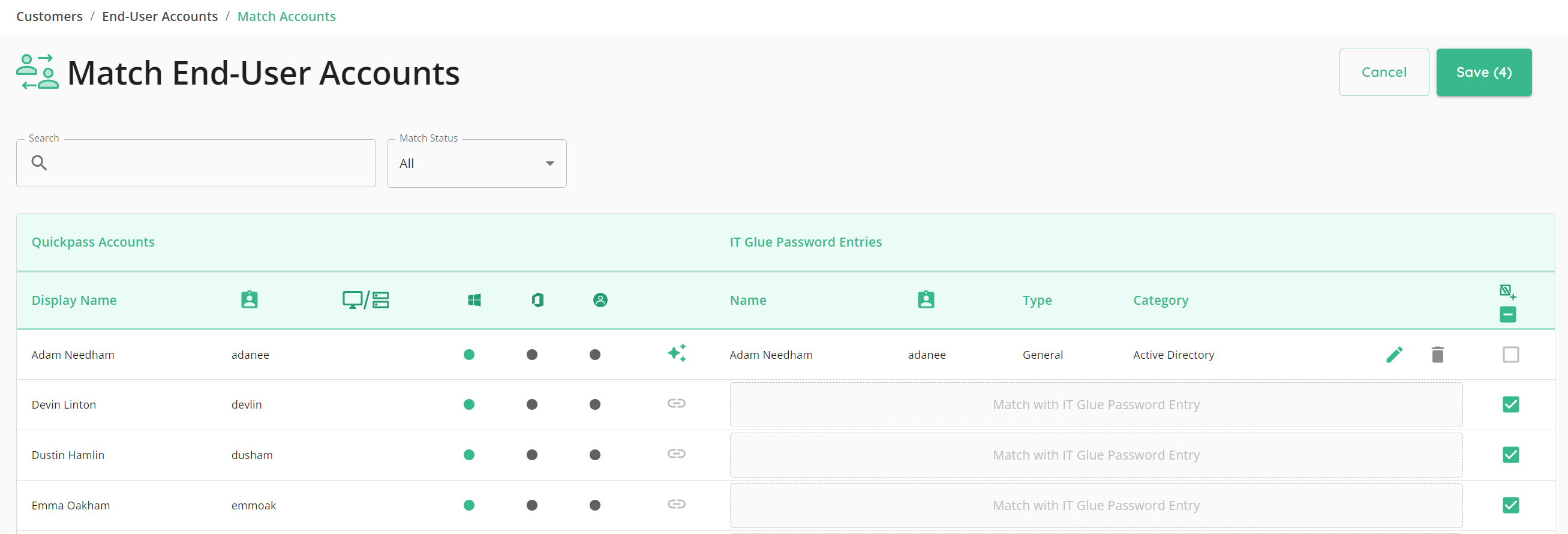Click the Office 365 column header icon

tap(537, 299)
